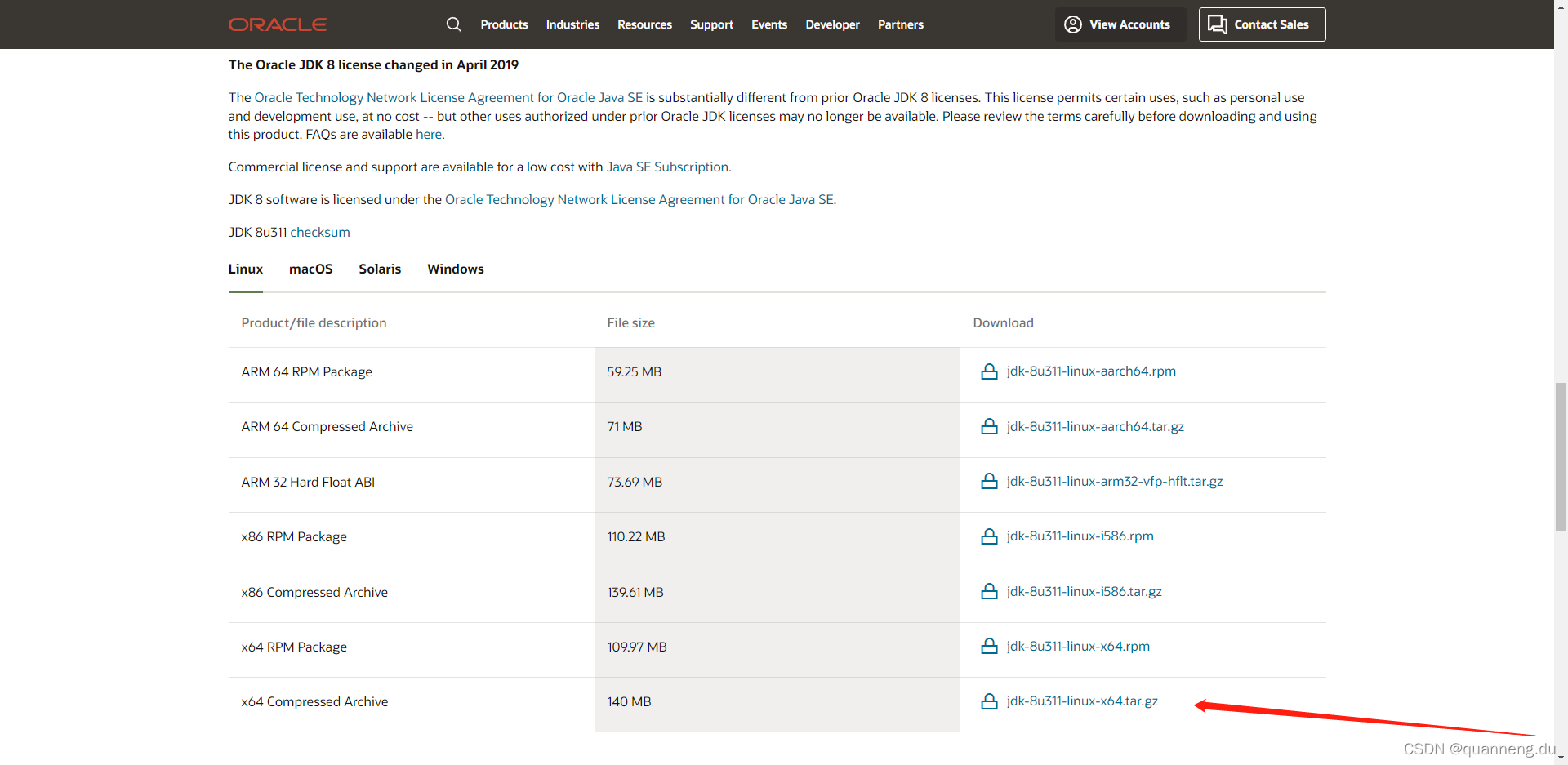
Task: Open the FAQs 'here' link
Action: [429, 135]
